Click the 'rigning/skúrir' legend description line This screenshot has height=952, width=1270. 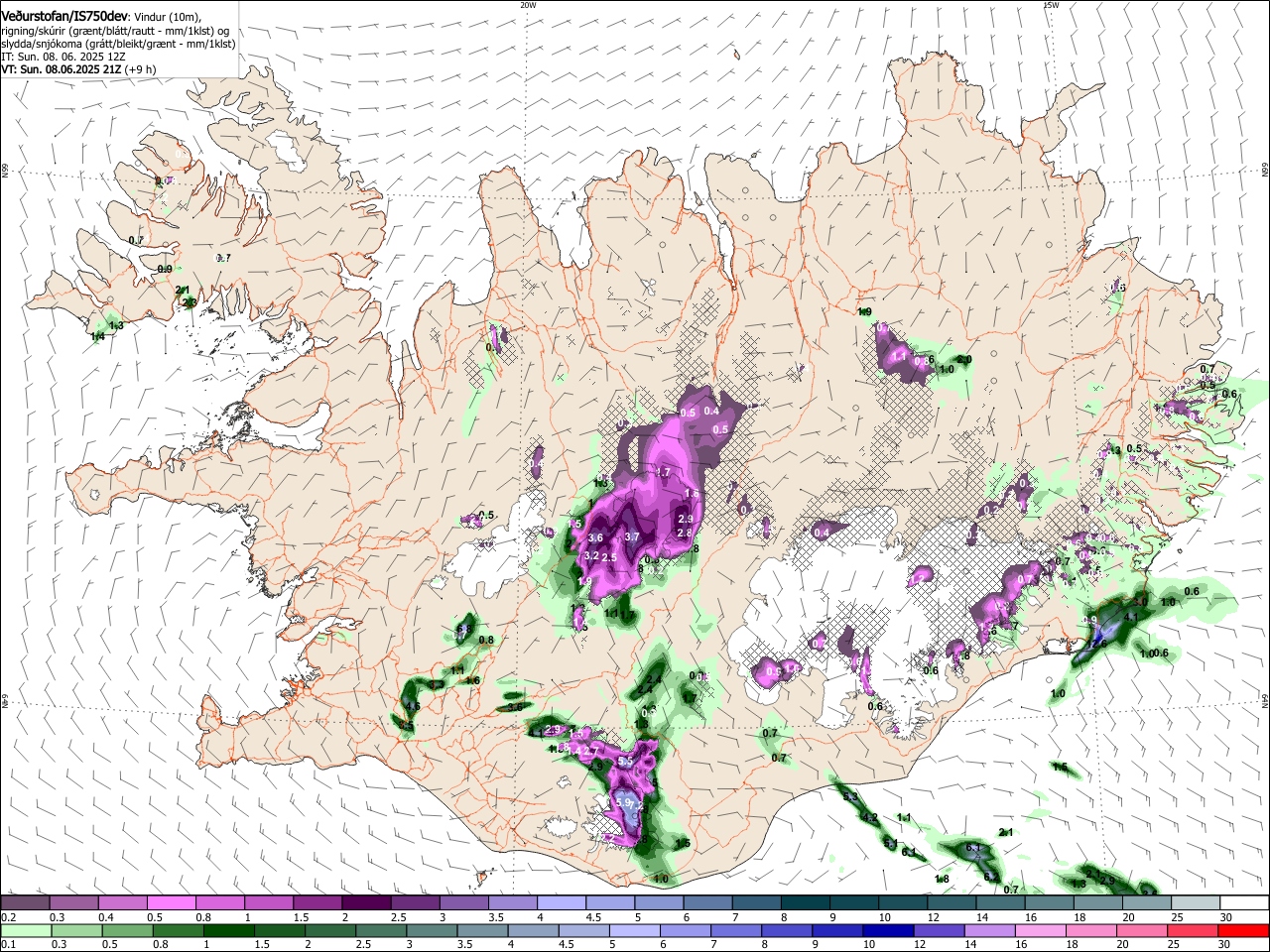114,31
